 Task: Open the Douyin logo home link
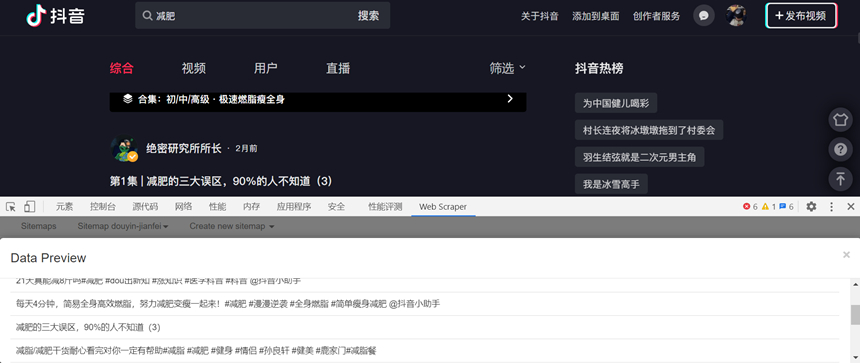(55, 15)
